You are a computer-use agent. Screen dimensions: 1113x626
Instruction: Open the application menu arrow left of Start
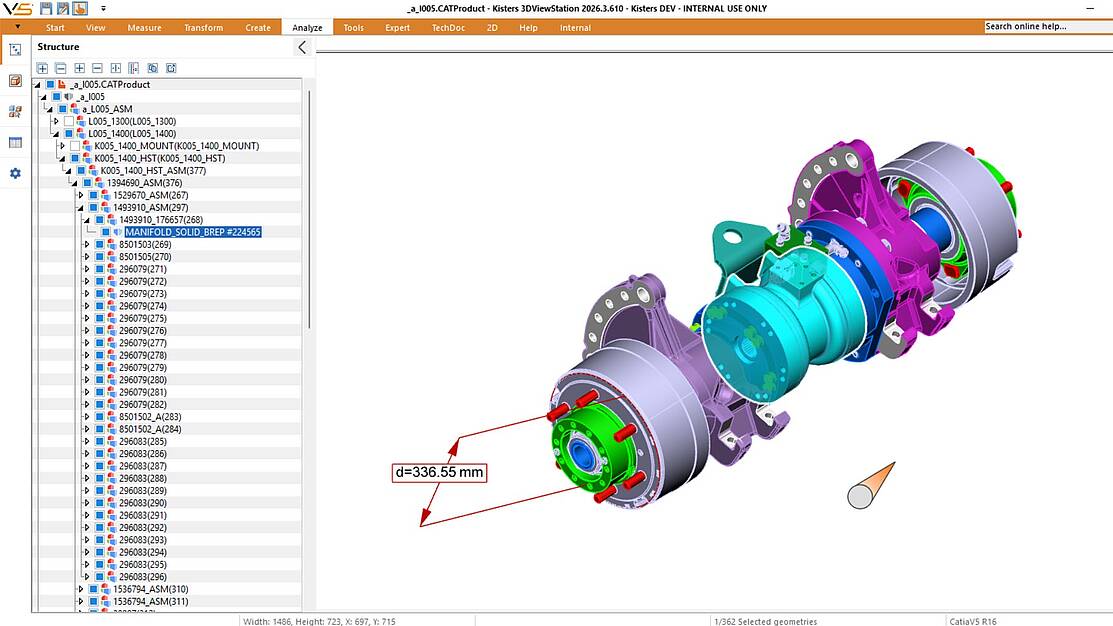point(17,27)
